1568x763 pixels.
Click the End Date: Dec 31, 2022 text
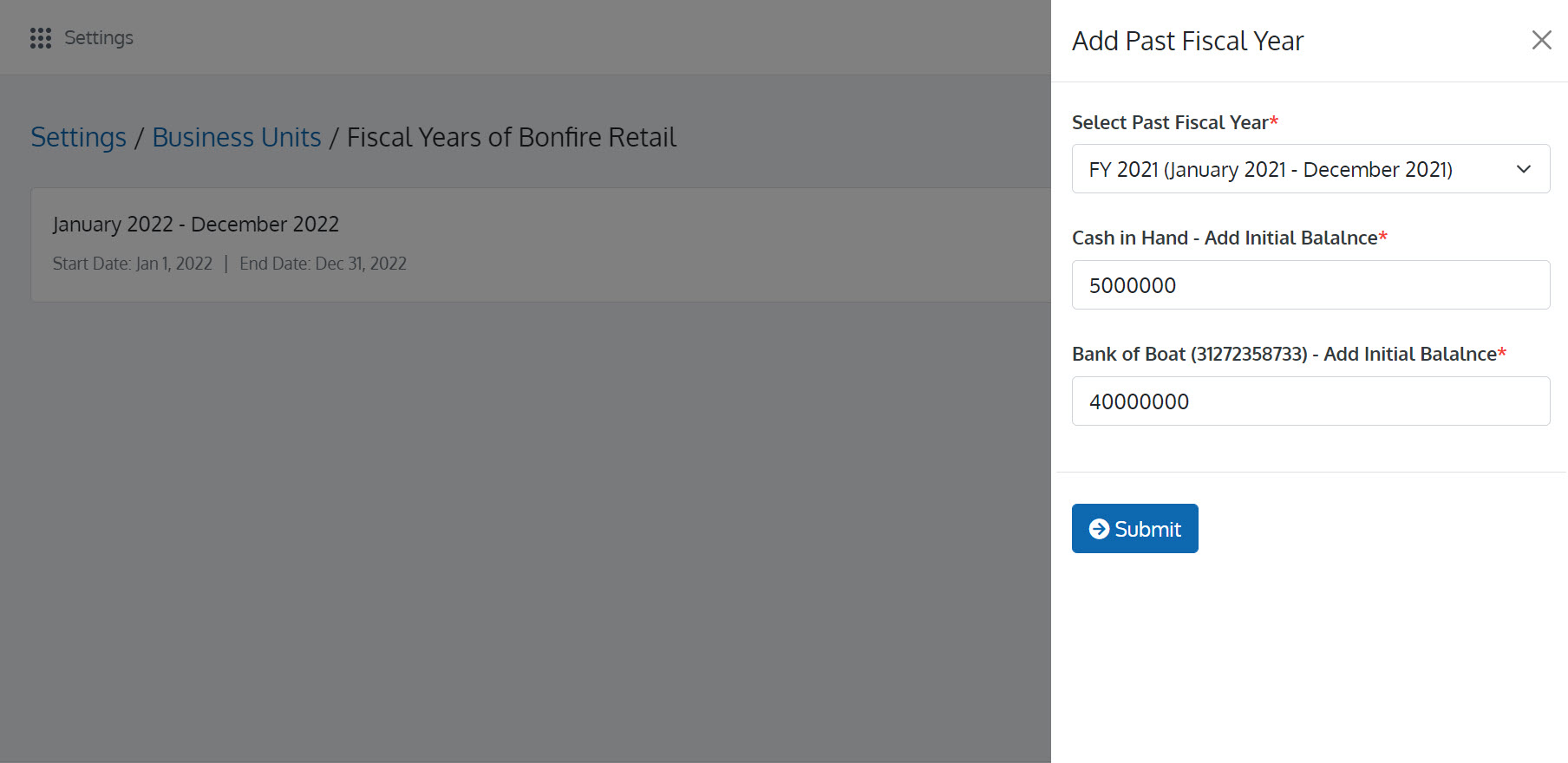(x=323, y=264)
